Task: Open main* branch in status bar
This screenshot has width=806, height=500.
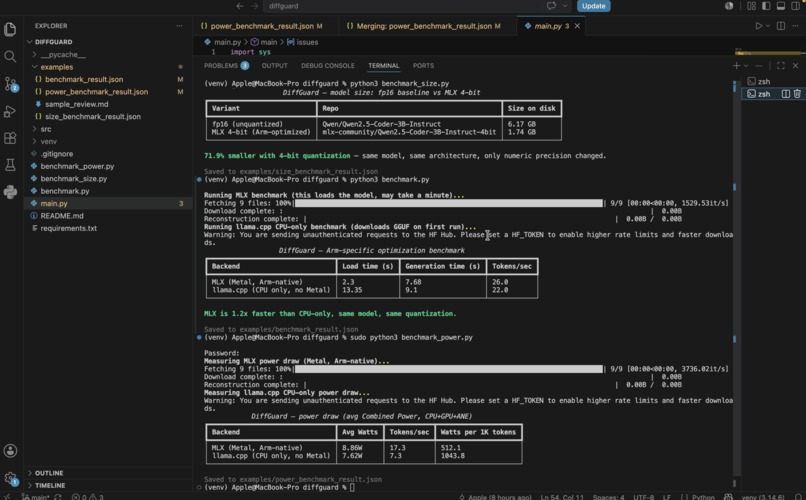Action: coord(35,497)
